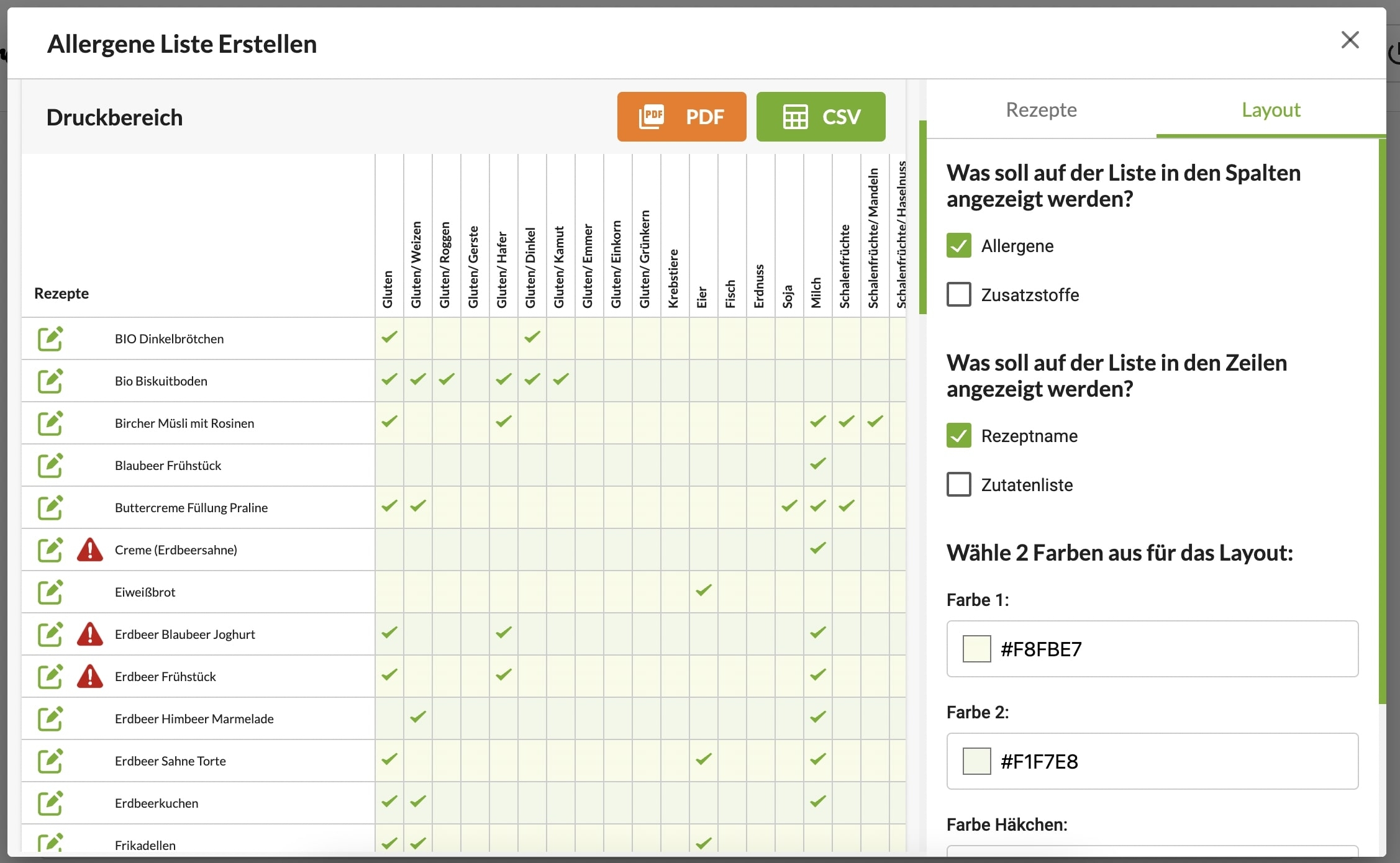Screen dimensions: 1400x863
Task: Open edit icon for Bircher Müsli mit Rosinen
Action: click(x=50, y=423)
